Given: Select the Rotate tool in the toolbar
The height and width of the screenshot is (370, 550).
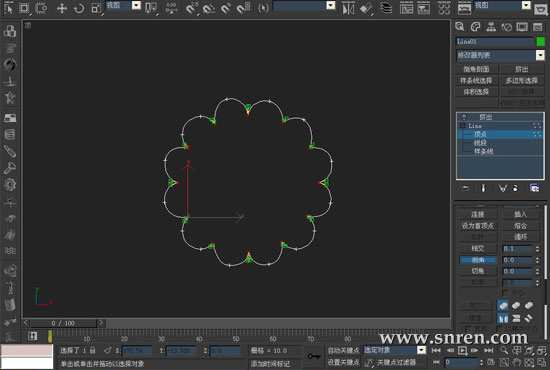Looking at the screenshot, I should click(79, 8).
